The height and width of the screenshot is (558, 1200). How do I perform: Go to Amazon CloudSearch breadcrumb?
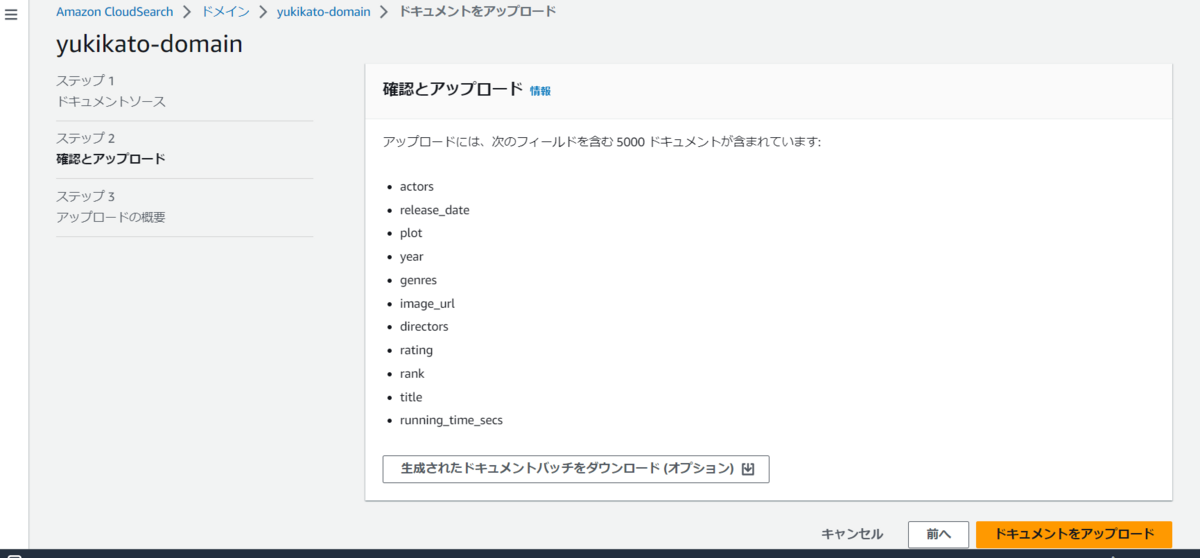point(114,12)
